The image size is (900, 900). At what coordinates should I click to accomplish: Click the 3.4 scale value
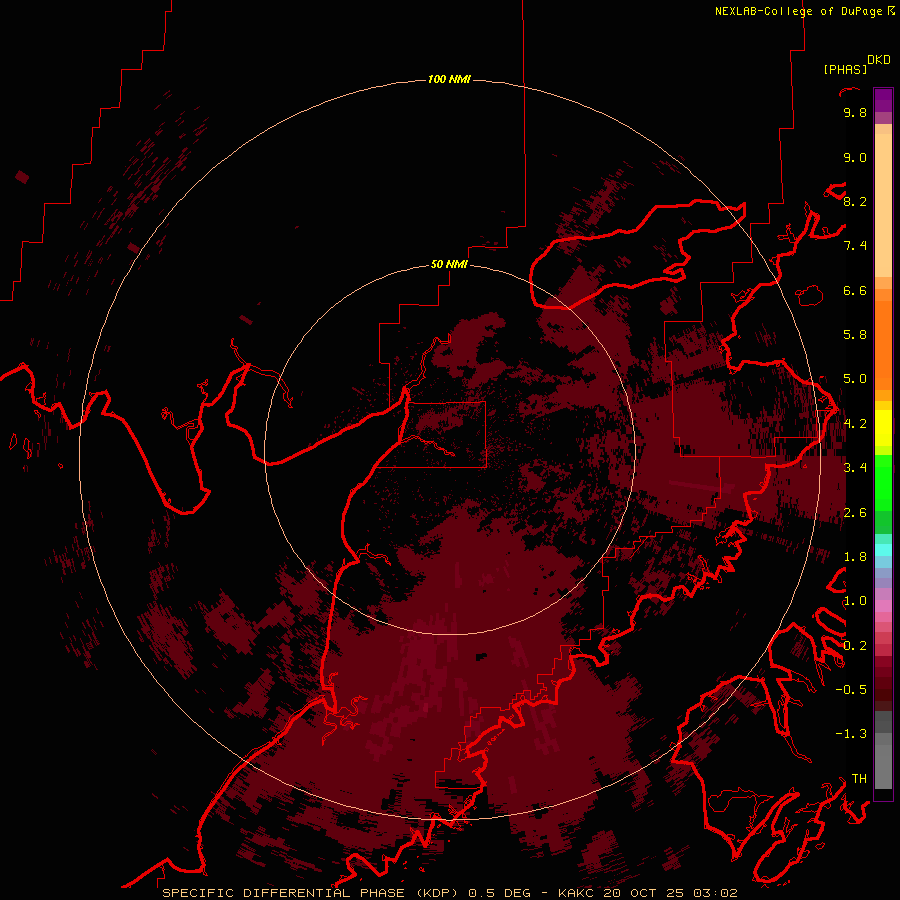[855, 468]
